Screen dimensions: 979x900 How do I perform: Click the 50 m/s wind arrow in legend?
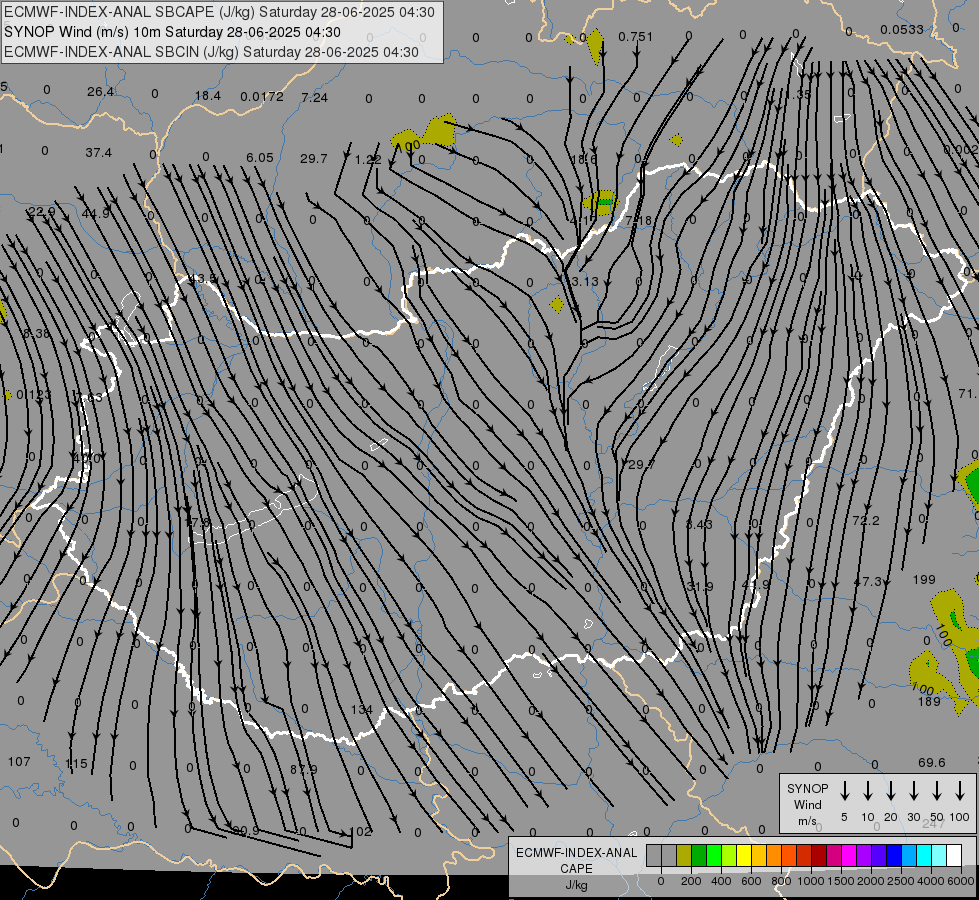937,791
